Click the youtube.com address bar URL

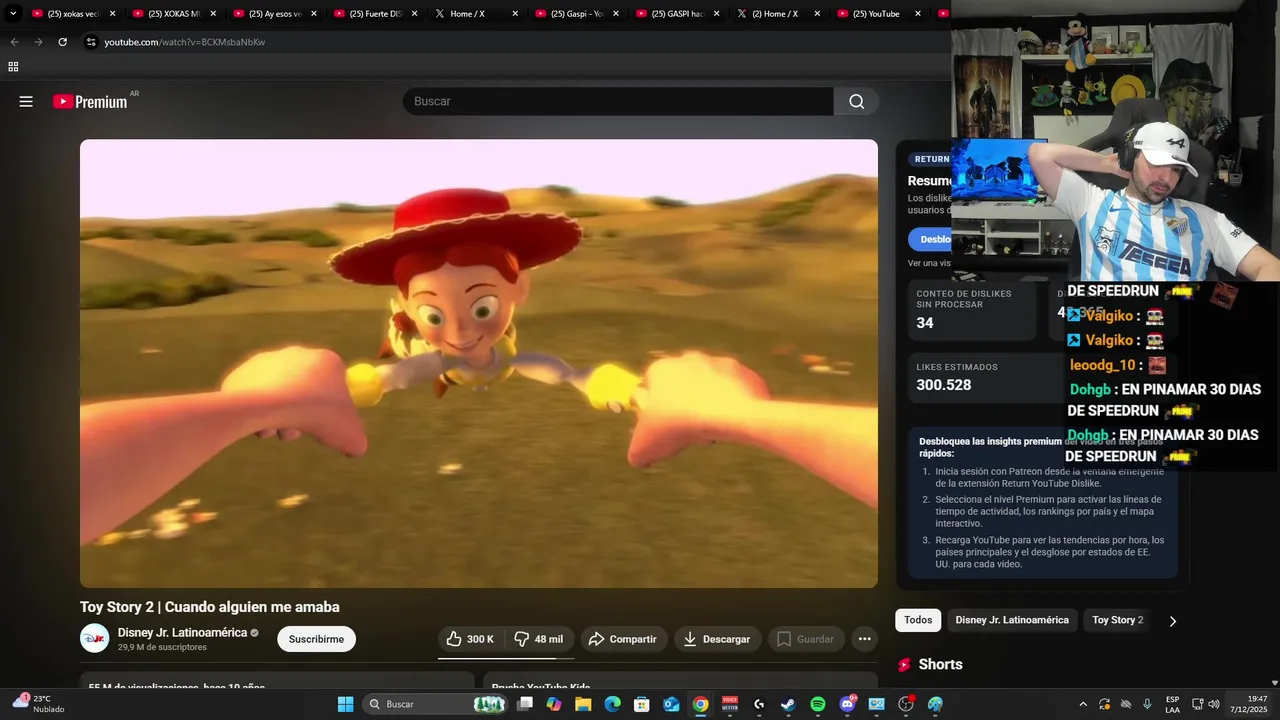tap(185, 42)
